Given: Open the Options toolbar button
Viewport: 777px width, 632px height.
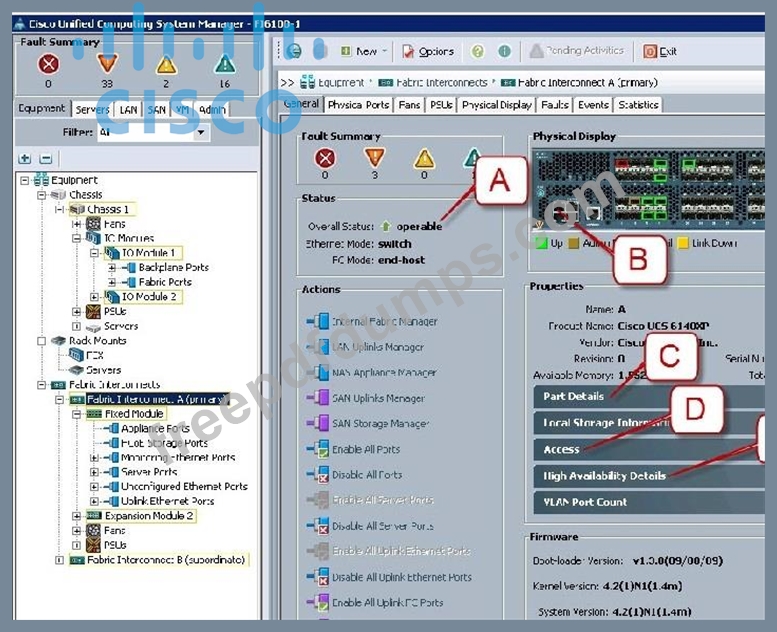Looking at the screenshot, I should click(x=428, y=51).
